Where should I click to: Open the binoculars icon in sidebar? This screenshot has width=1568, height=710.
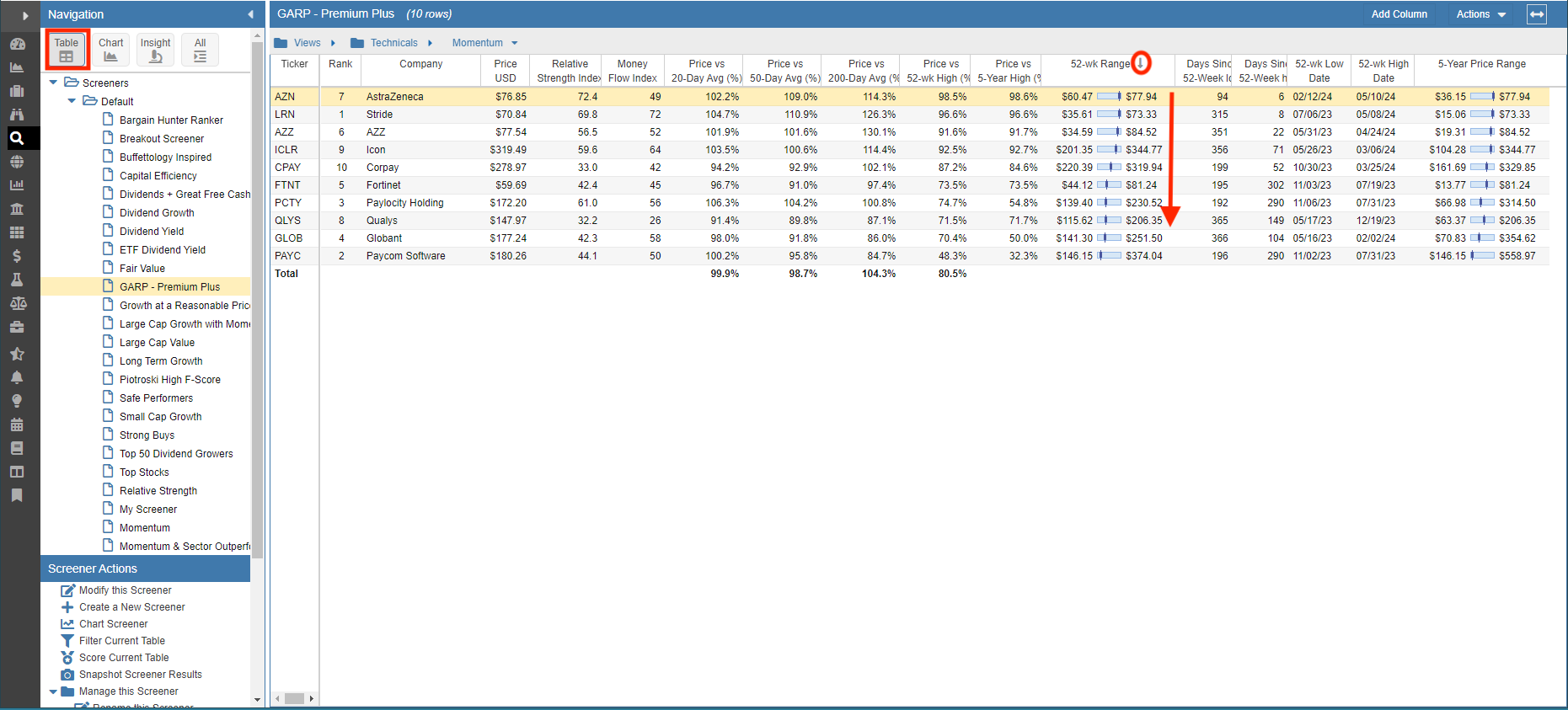click(17, 115)
